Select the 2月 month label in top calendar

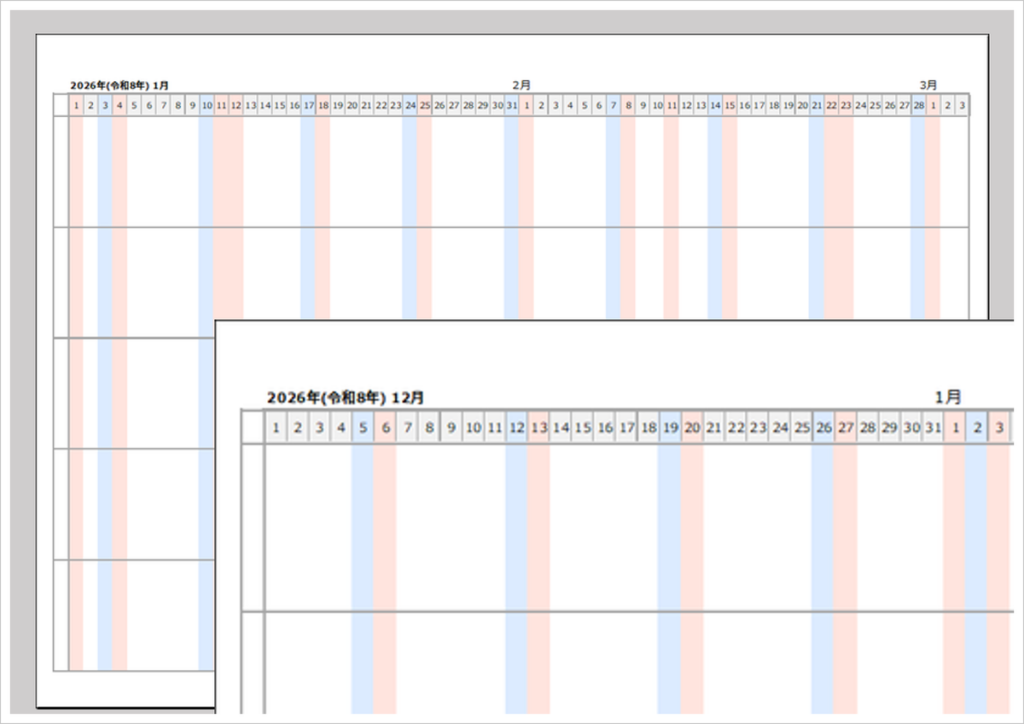pos(521,86)
